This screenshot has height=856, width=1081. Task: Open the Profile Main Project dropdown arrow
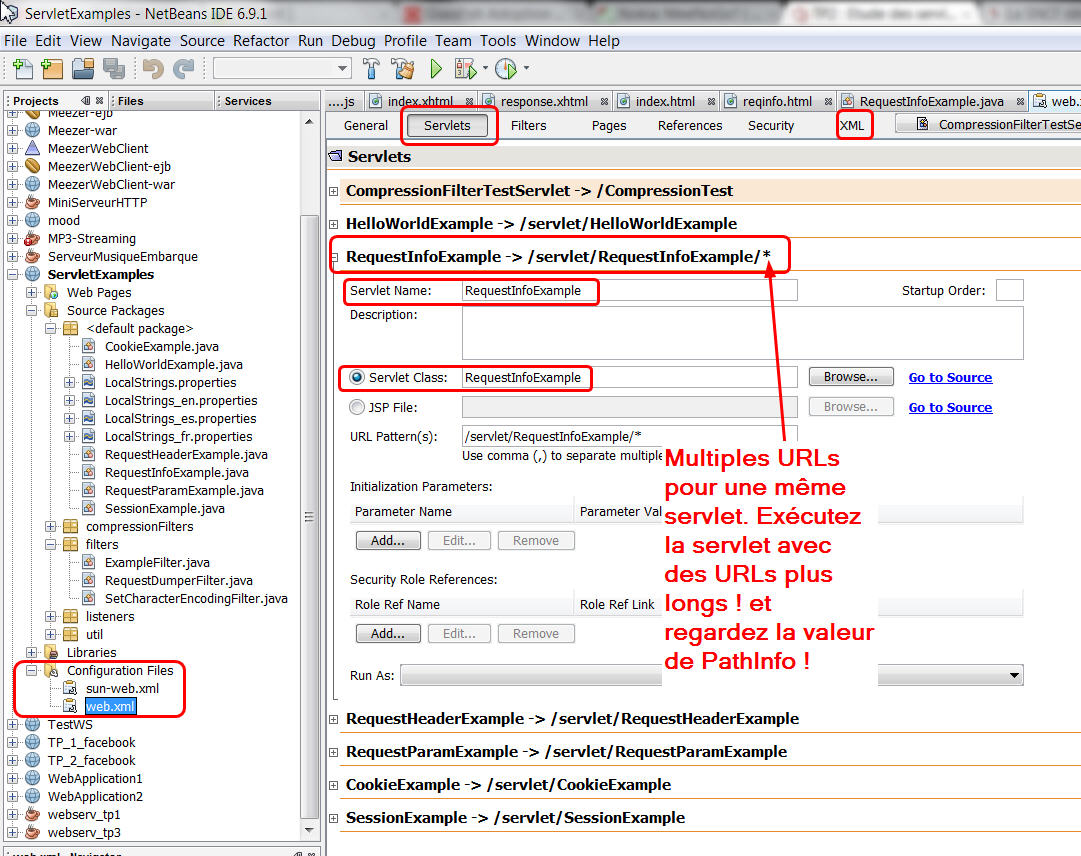click(526, 68)
